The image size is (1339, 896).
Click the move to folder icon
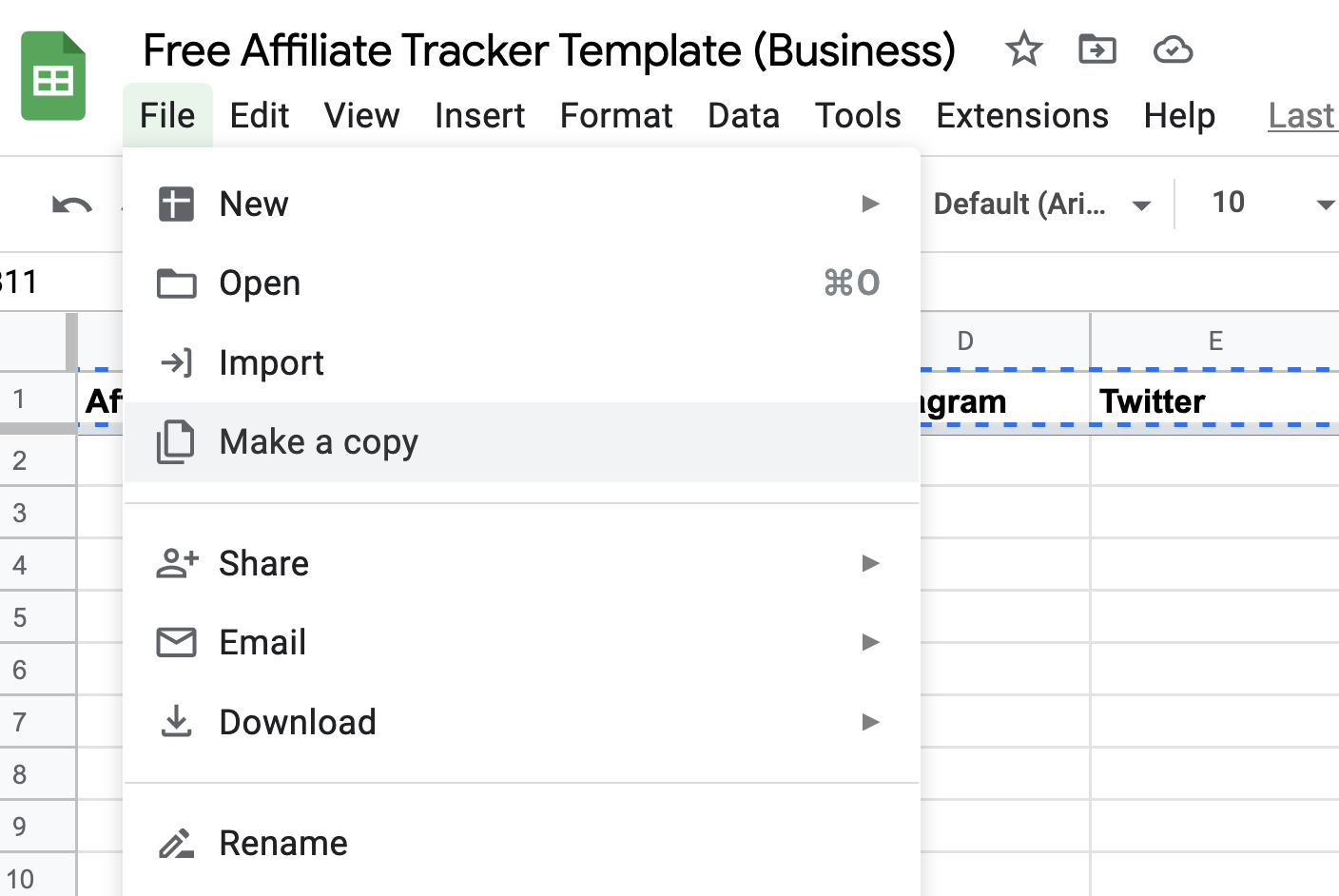[1096, 49]
